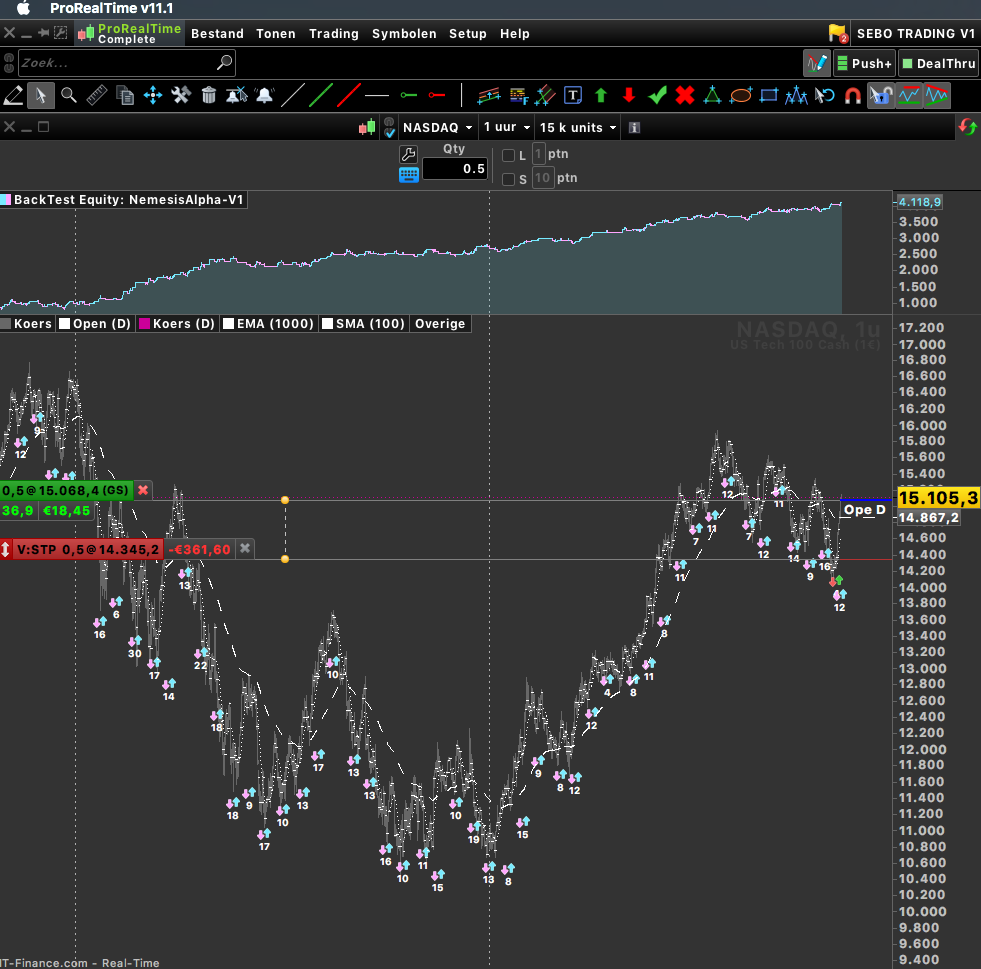Insert a red down arrow marker
The image size is (981, 969).
[629, 96]
